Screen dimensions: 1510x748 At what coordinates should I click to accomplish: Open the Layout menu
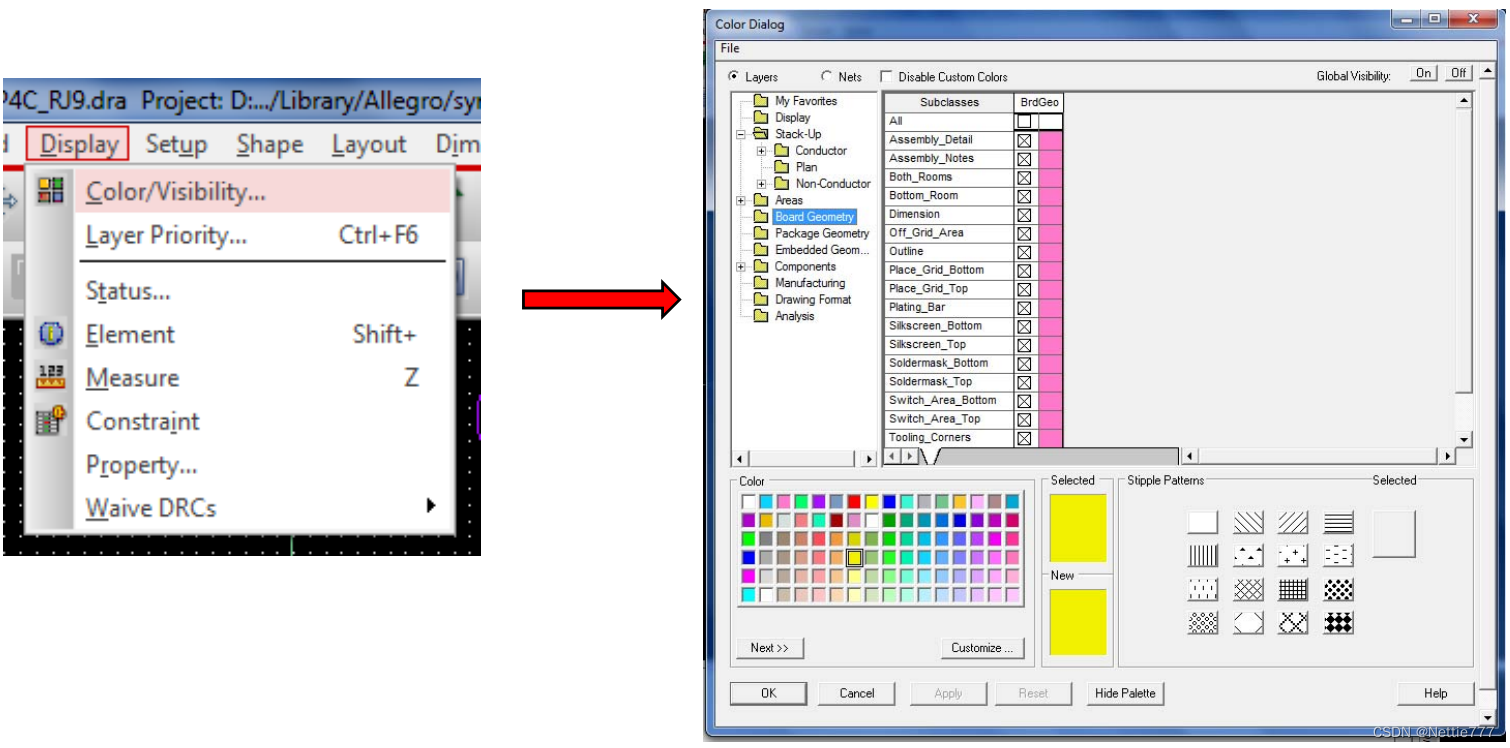[x=369, y=145]
